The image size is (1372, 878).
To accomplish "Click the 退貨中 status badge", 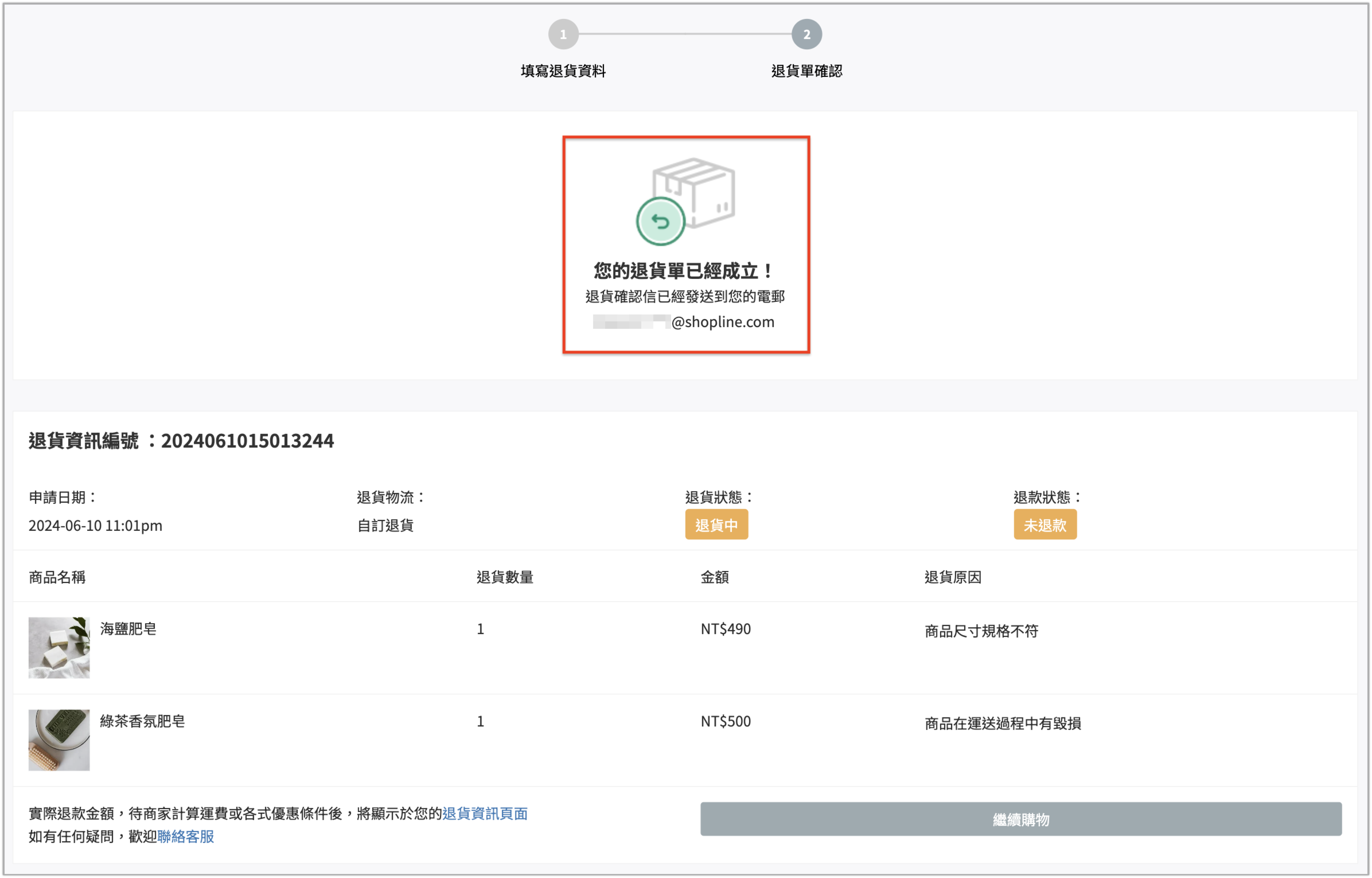I will tap(716, 525).
